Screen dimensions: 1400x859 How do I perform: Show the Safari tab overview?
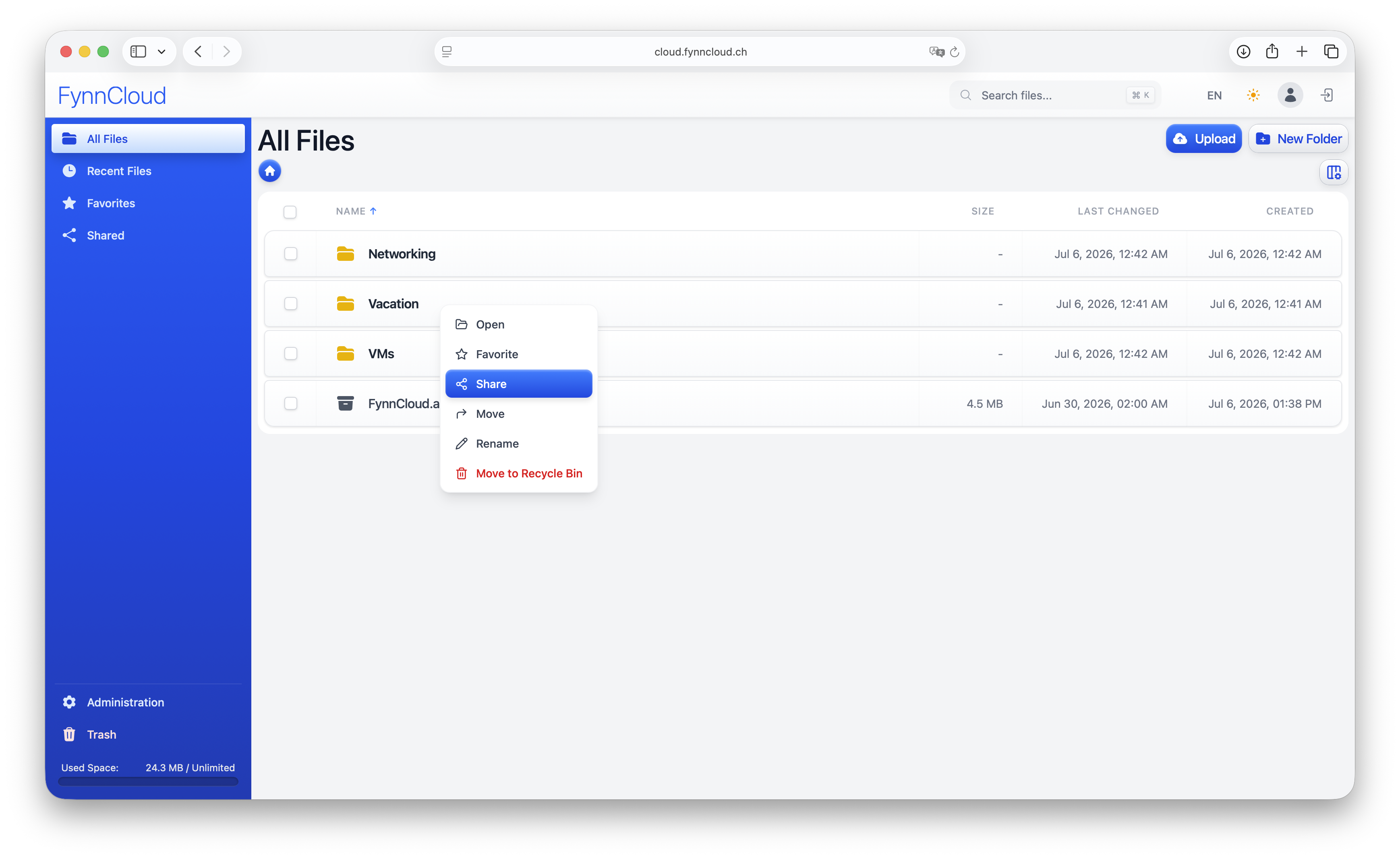pyautogui.click(x=1331, y=52)
